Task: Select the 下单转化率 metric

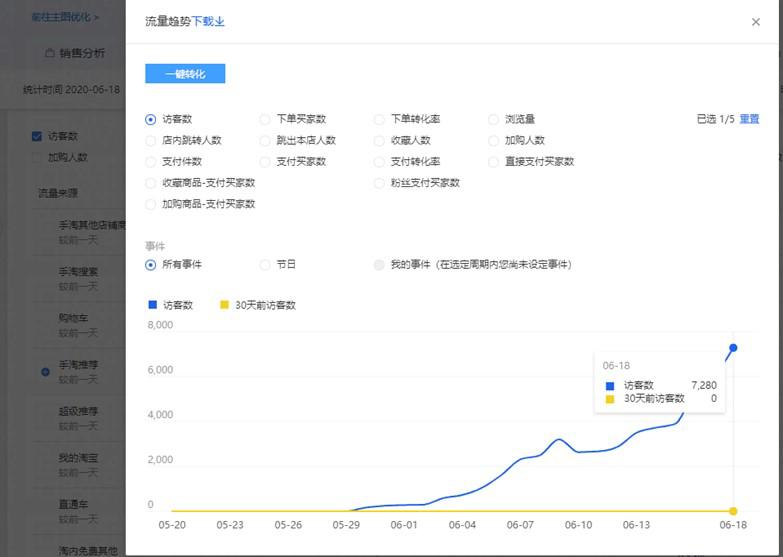Action: point(379,119)
